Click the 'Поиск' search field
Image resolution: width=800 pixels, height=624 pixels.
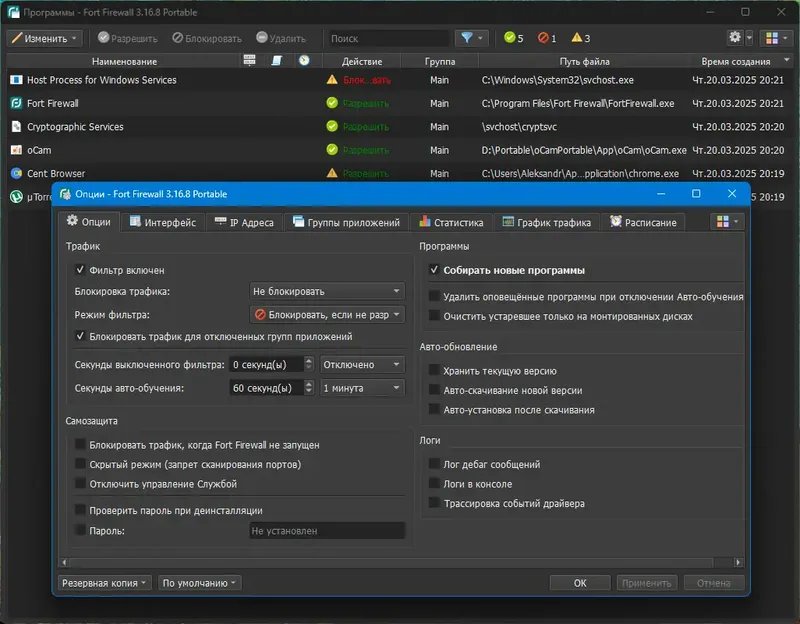coord(387,38)
